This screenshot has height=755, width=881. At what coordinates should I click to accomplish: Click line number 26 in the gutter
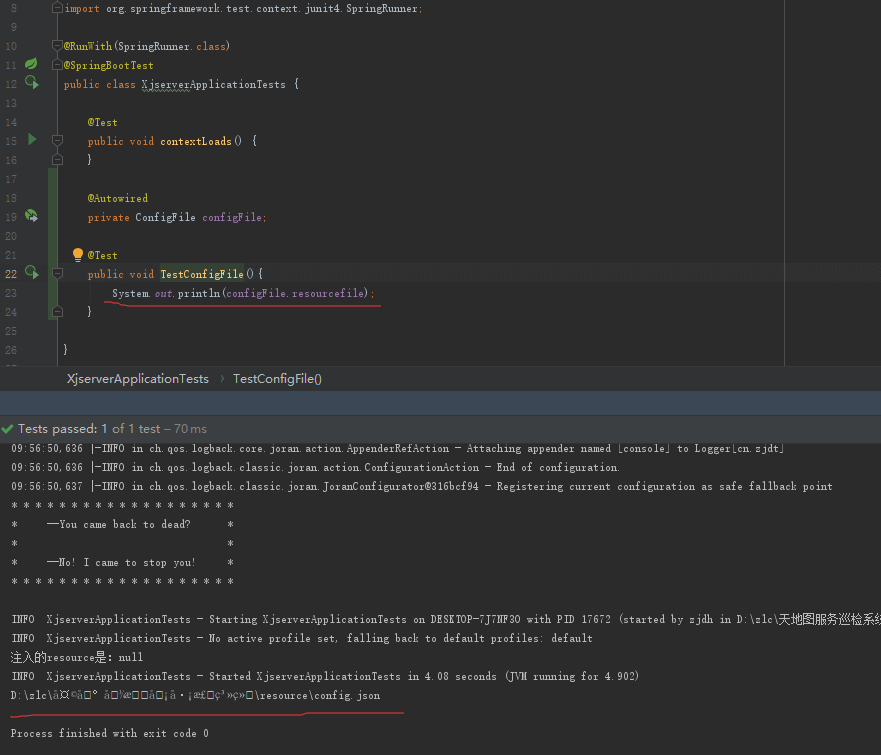coord(11,350)
